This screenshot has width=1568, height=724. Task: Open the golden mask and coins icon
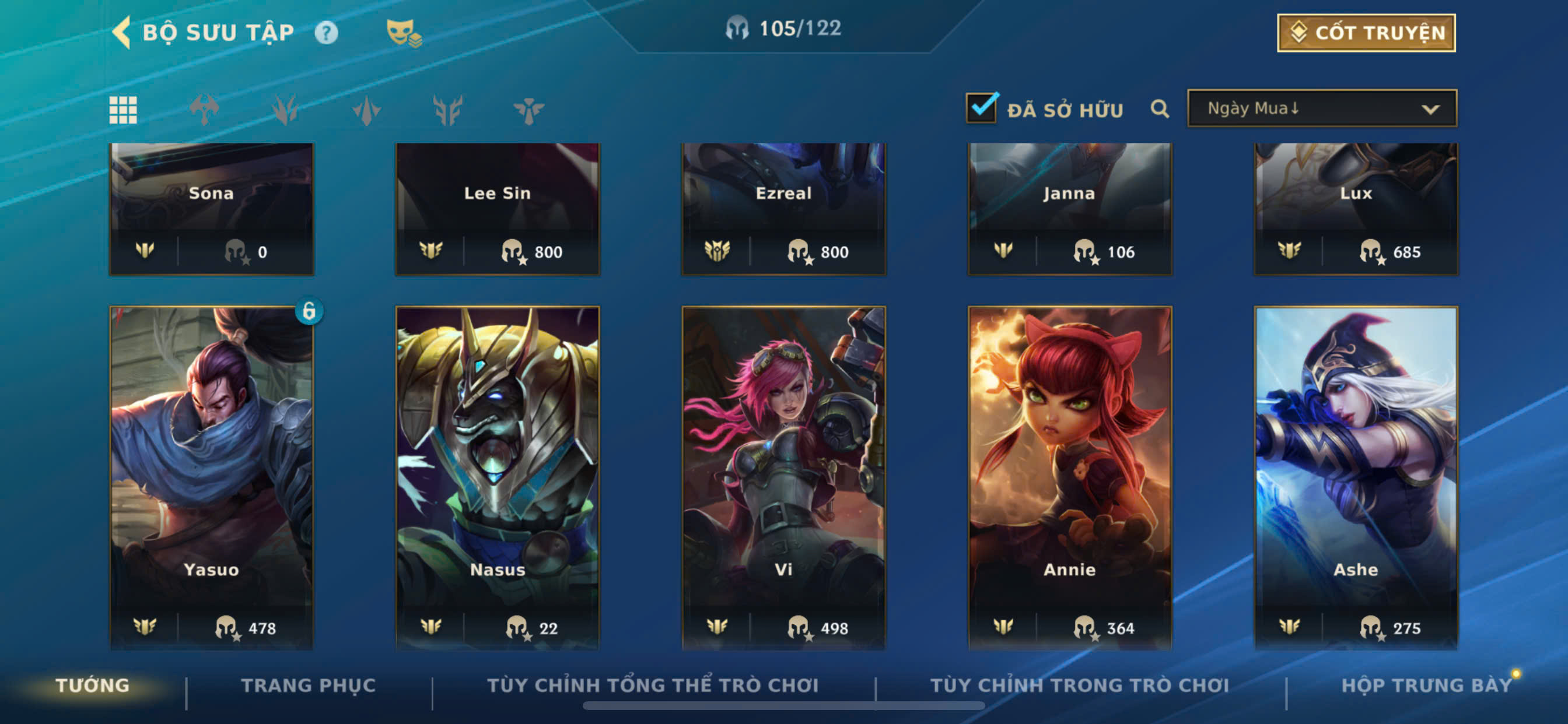404,33
